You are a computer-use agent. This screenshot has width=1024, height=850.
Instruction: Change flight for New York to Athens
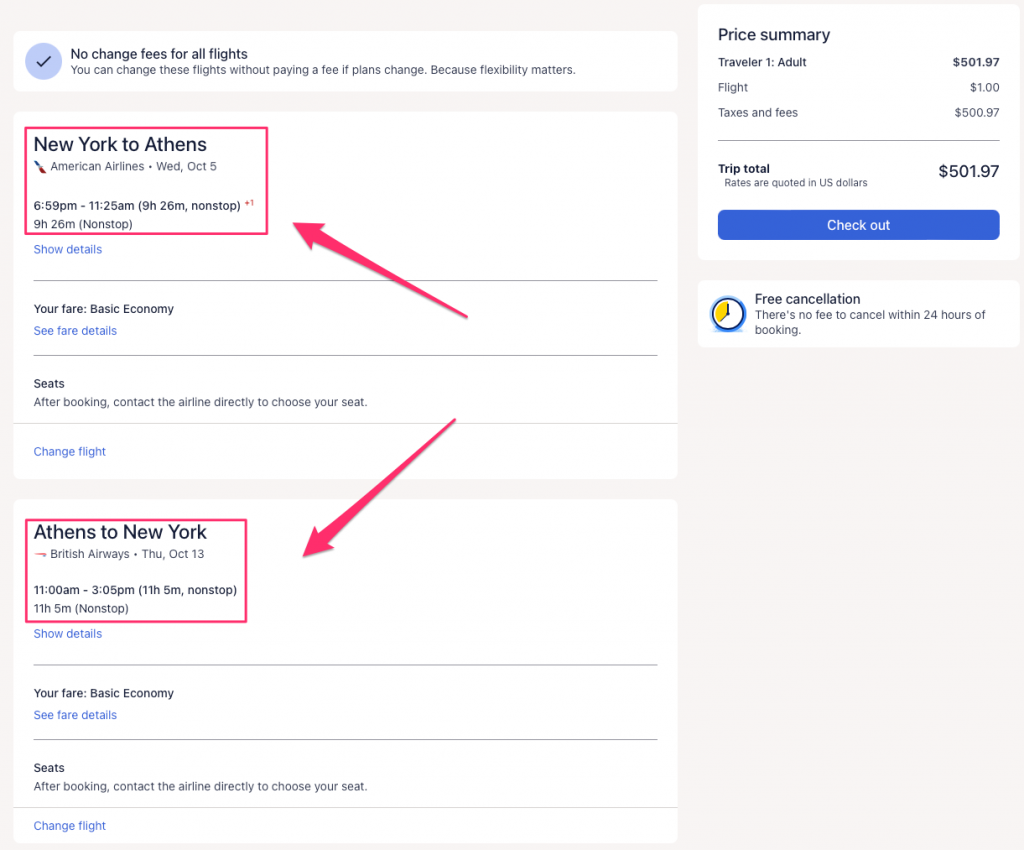pyautogui.click(x=69, y=452)
